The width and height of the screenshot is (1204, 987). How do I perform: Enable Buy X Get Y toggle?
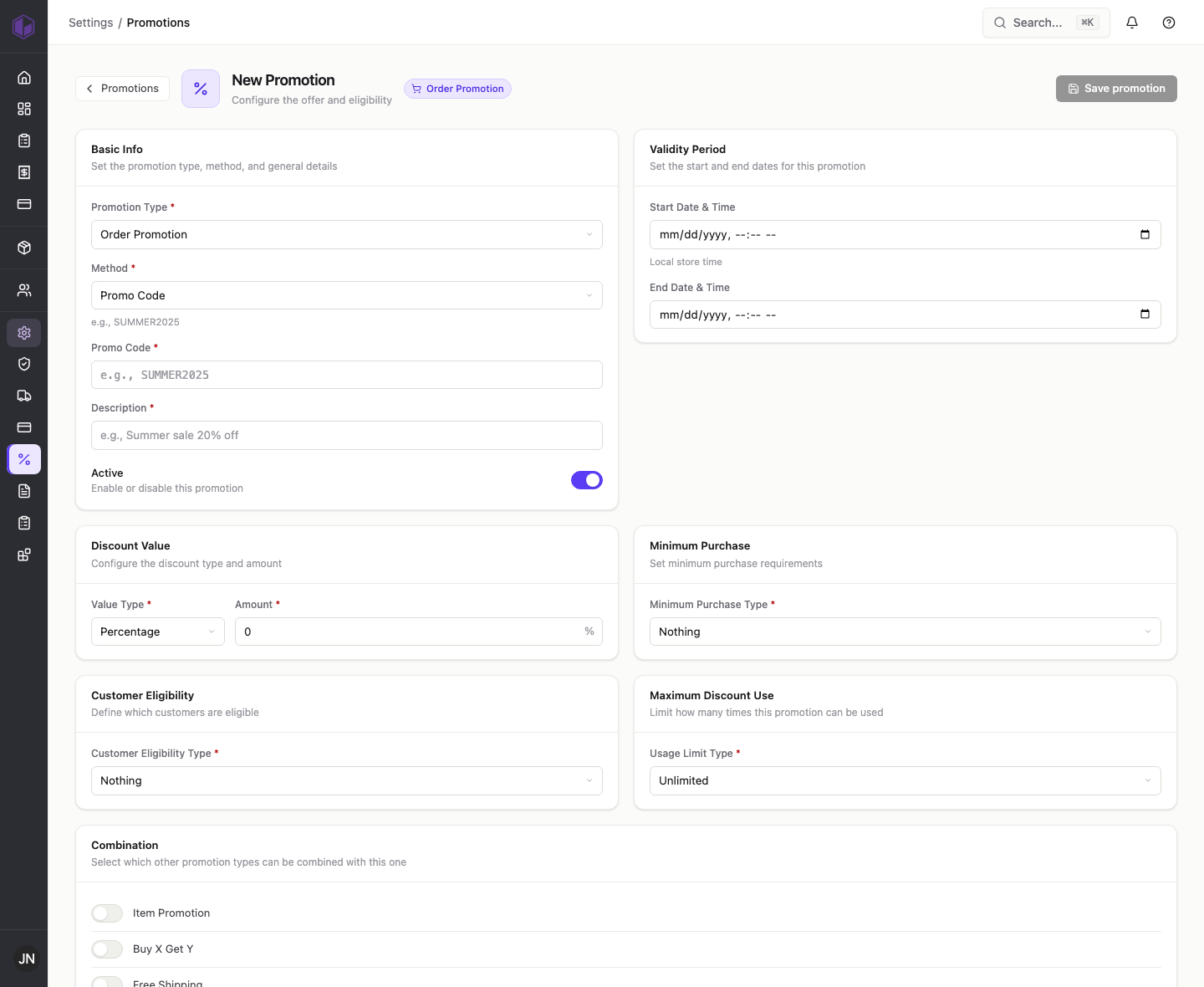(x=107, y=949)
